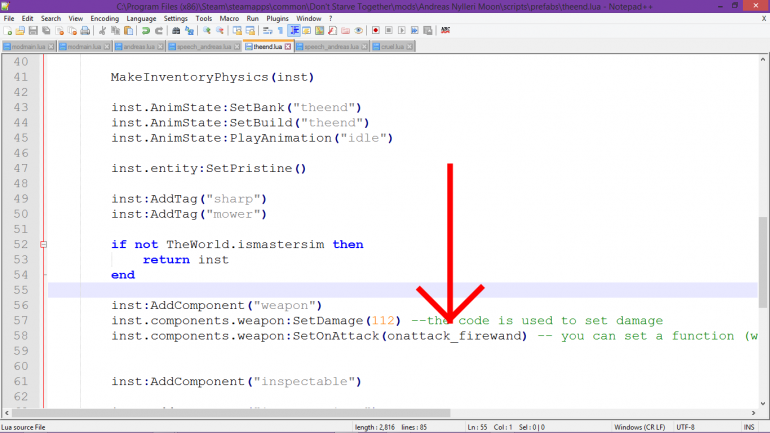Toggle the Document Map icon
The image size is (770, 433).
pos(320,31)
